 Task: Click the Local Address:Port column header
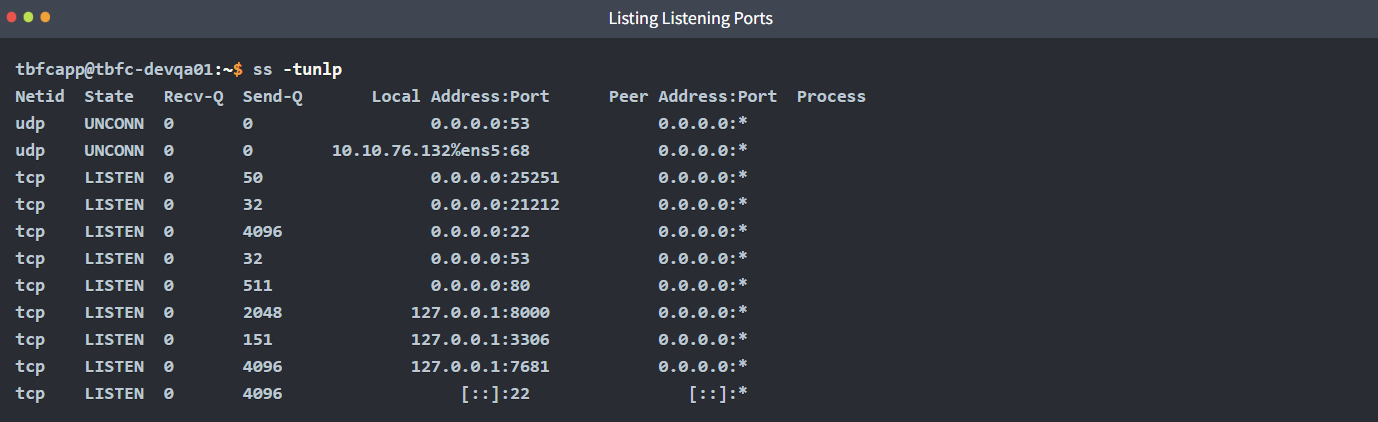pyautogui.click(x=460, y=97)
